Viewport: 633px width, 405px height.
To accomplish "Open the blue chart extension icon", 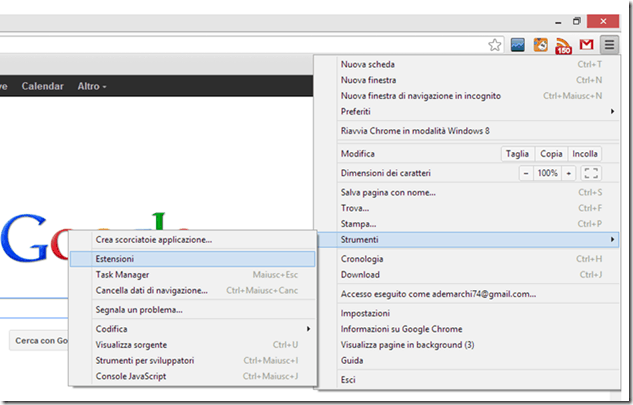I will pos(518,44).
